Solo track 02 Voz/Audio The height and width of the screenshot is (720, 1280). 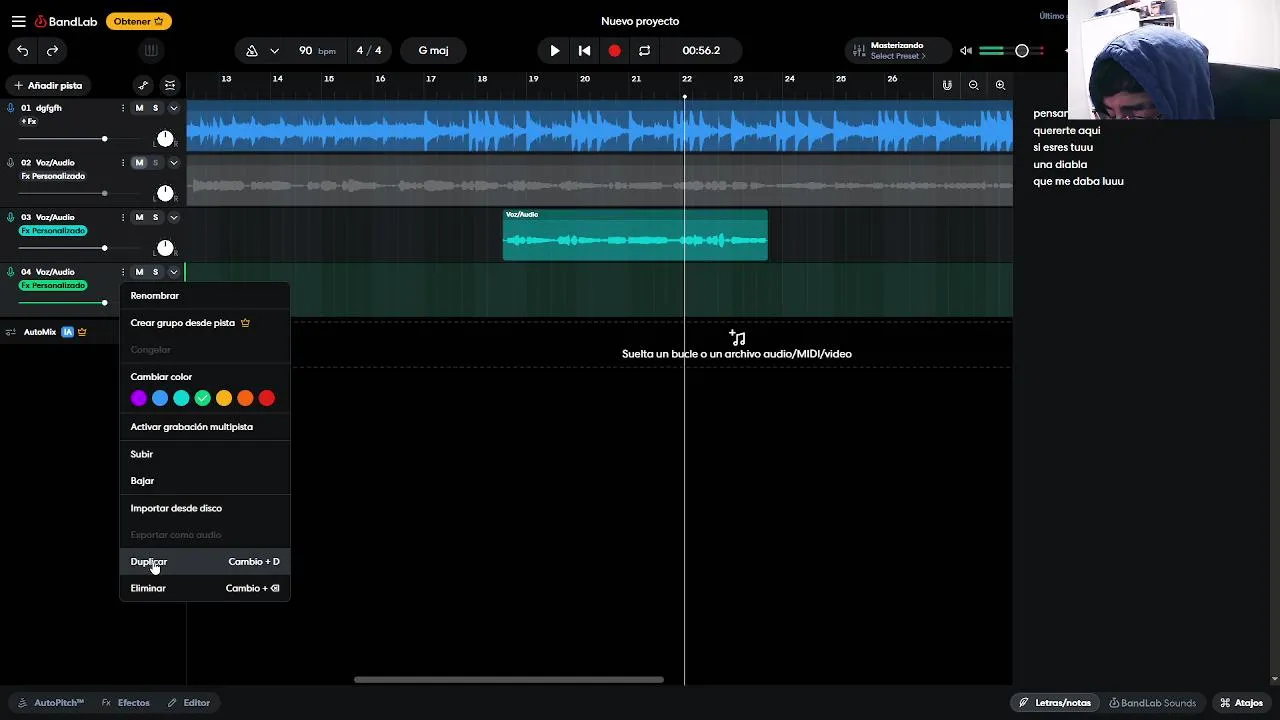155,162
